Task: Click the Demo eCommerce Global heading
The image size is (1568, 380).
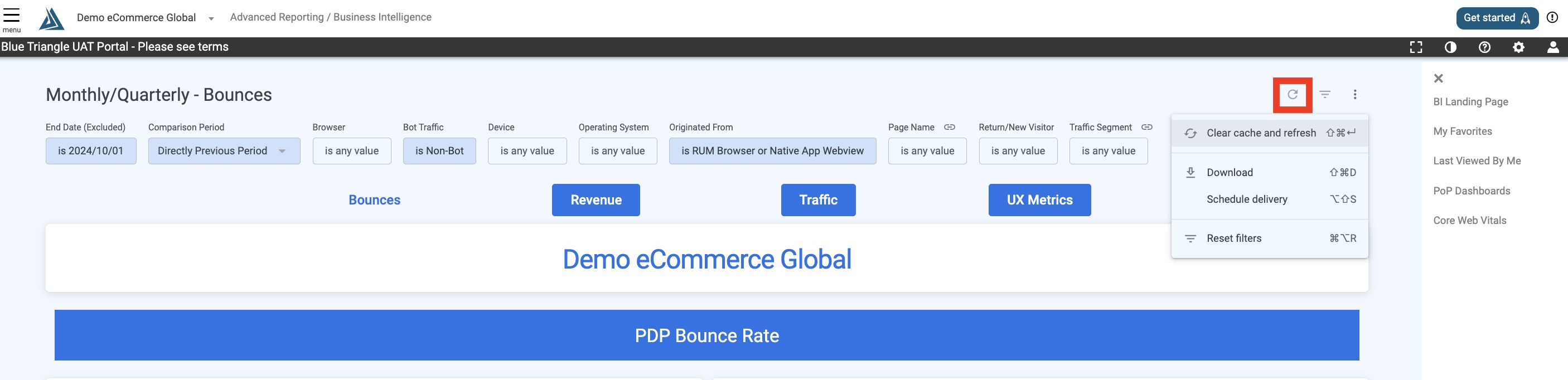Action: click(x=706, y=260)
